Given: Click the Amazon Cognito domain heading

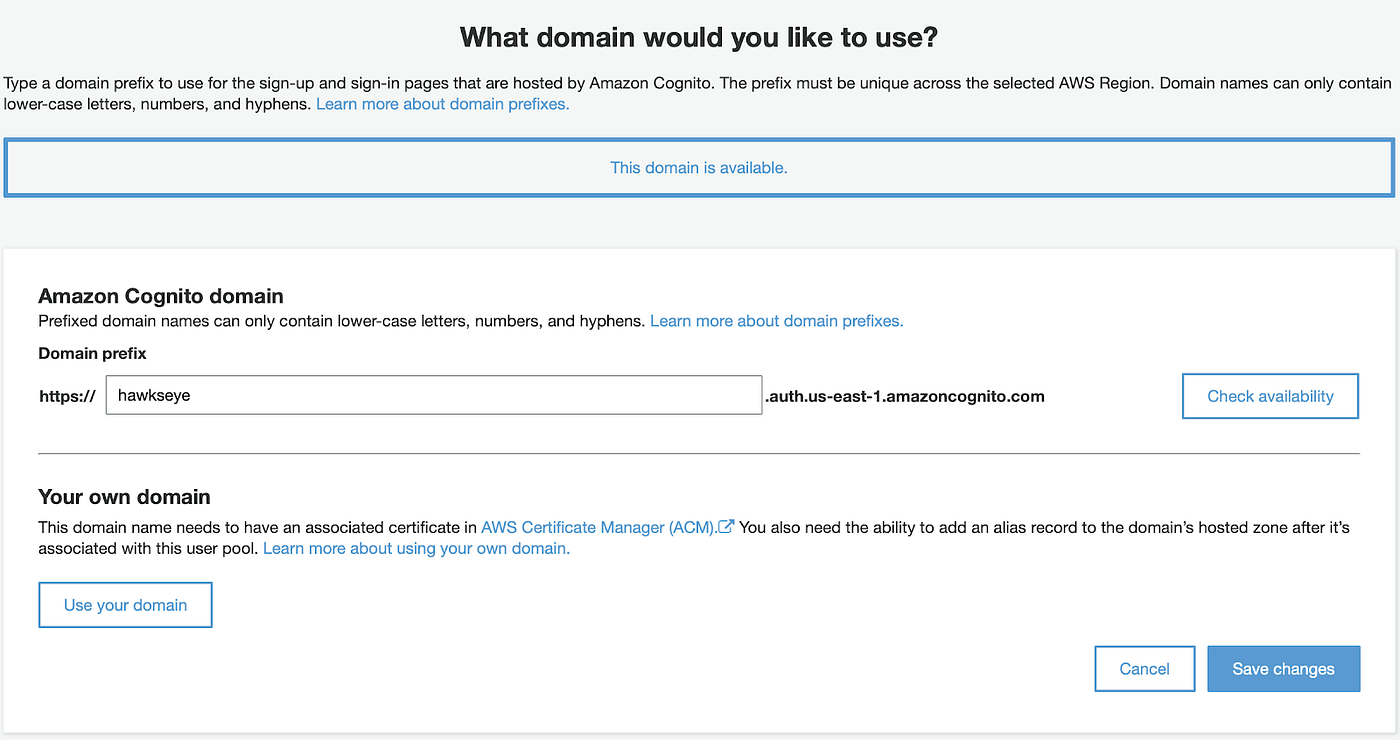Looking at the screenshot, I should [x=160, y=296].
